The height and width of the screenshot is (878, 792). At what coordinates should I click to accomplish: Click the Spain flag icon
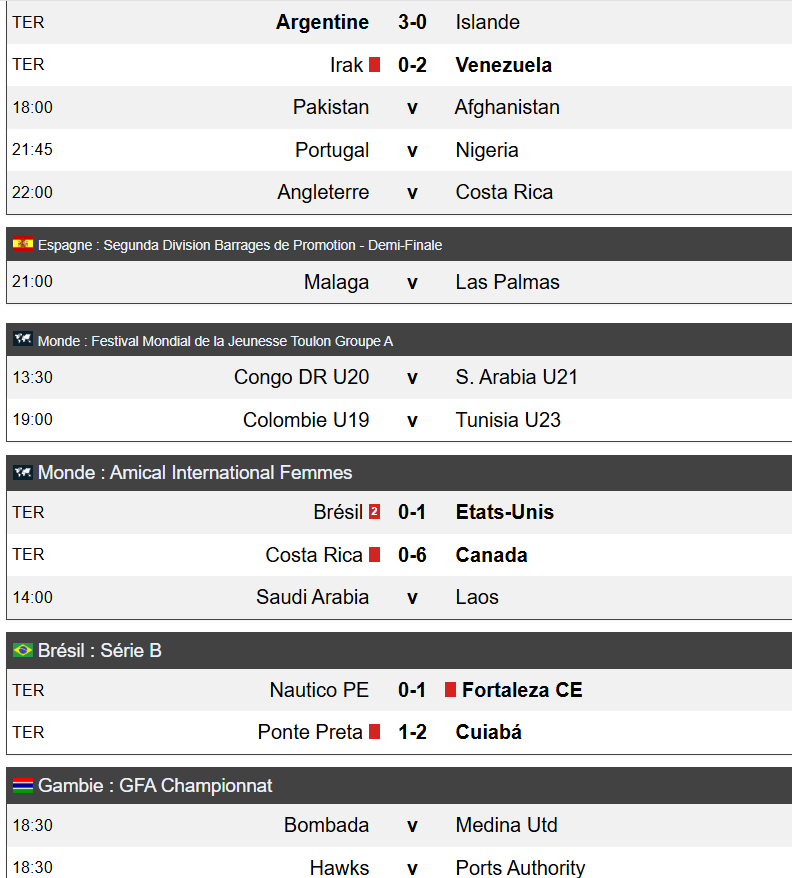coord(23,244)
